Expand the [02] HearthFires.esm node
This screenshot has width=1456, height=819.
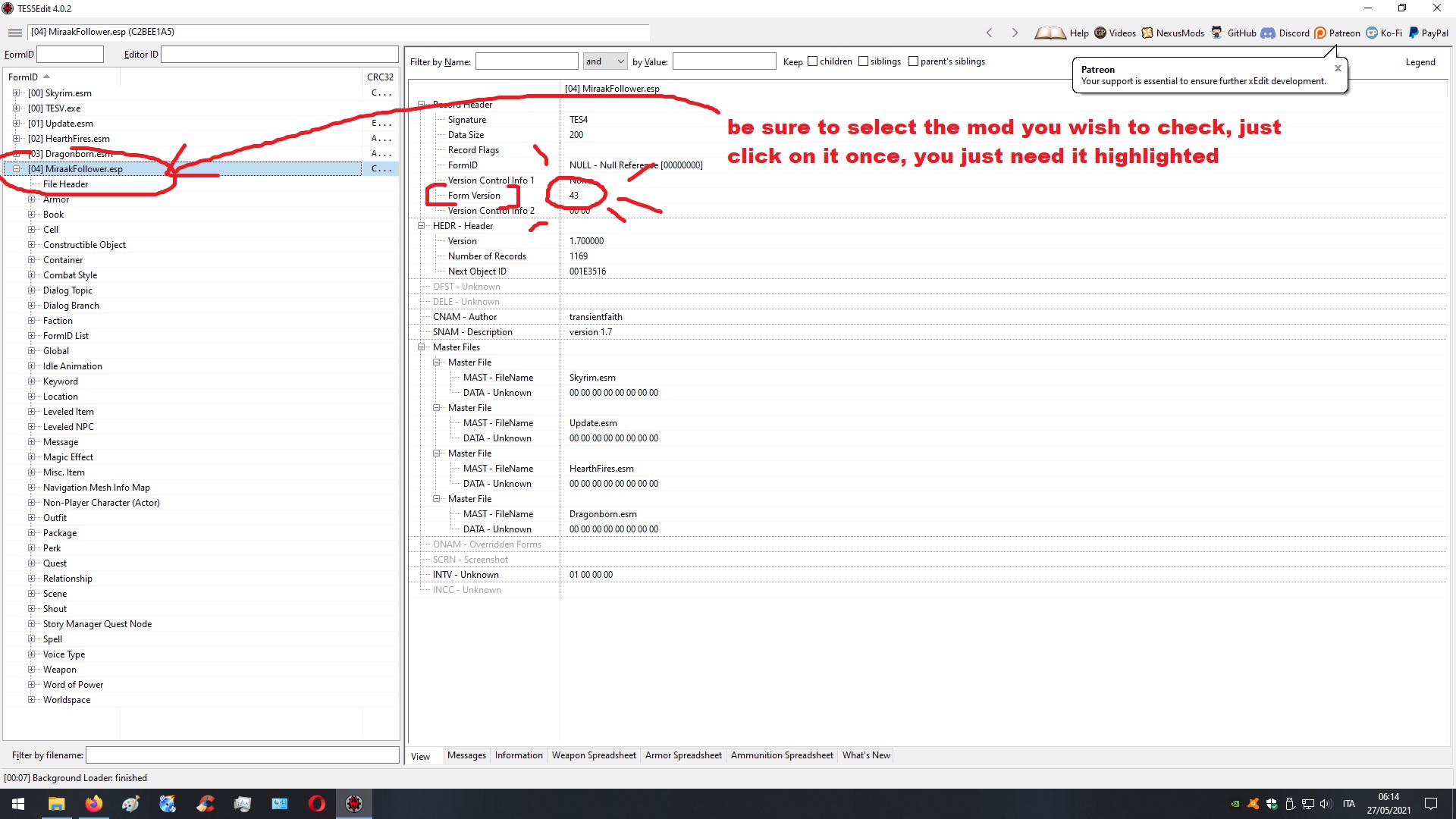16,139
